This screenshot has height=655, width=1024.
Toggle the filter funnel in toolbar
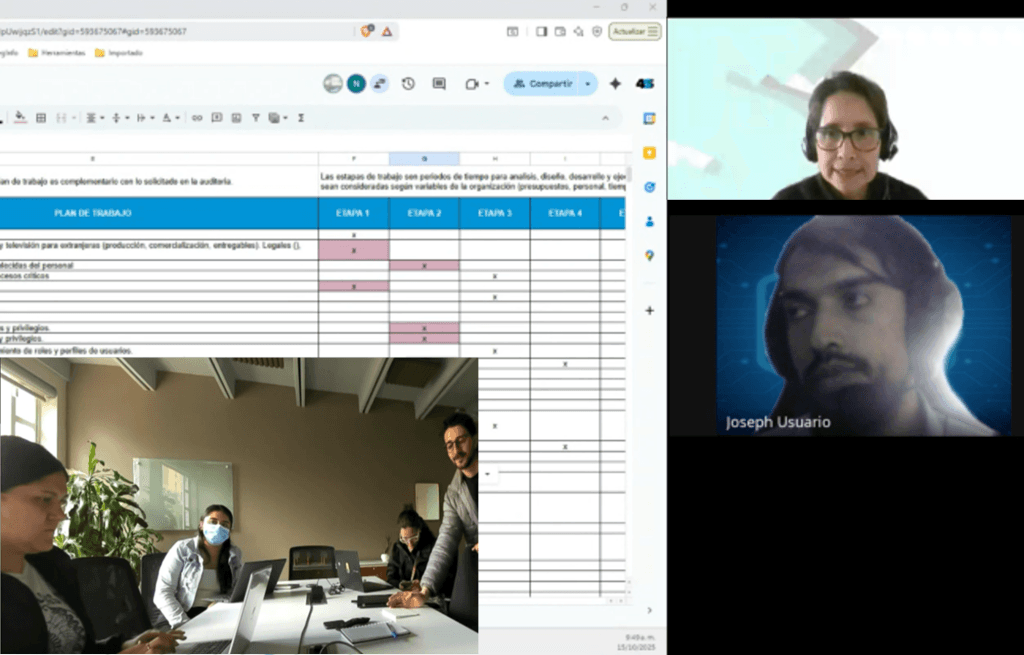click(x=255, y=118)
